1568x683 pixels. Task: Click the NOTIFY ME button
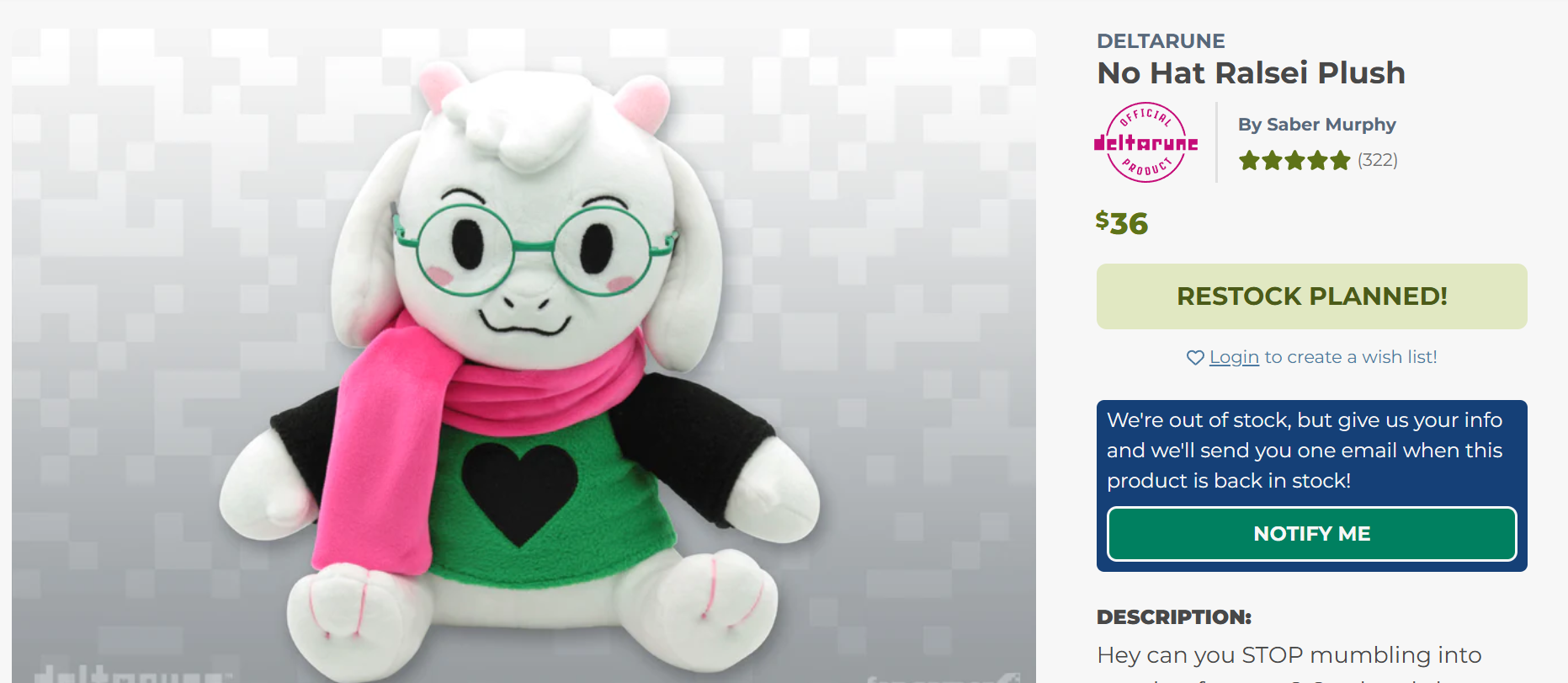pyautogui.click(x=1311, y=534)
